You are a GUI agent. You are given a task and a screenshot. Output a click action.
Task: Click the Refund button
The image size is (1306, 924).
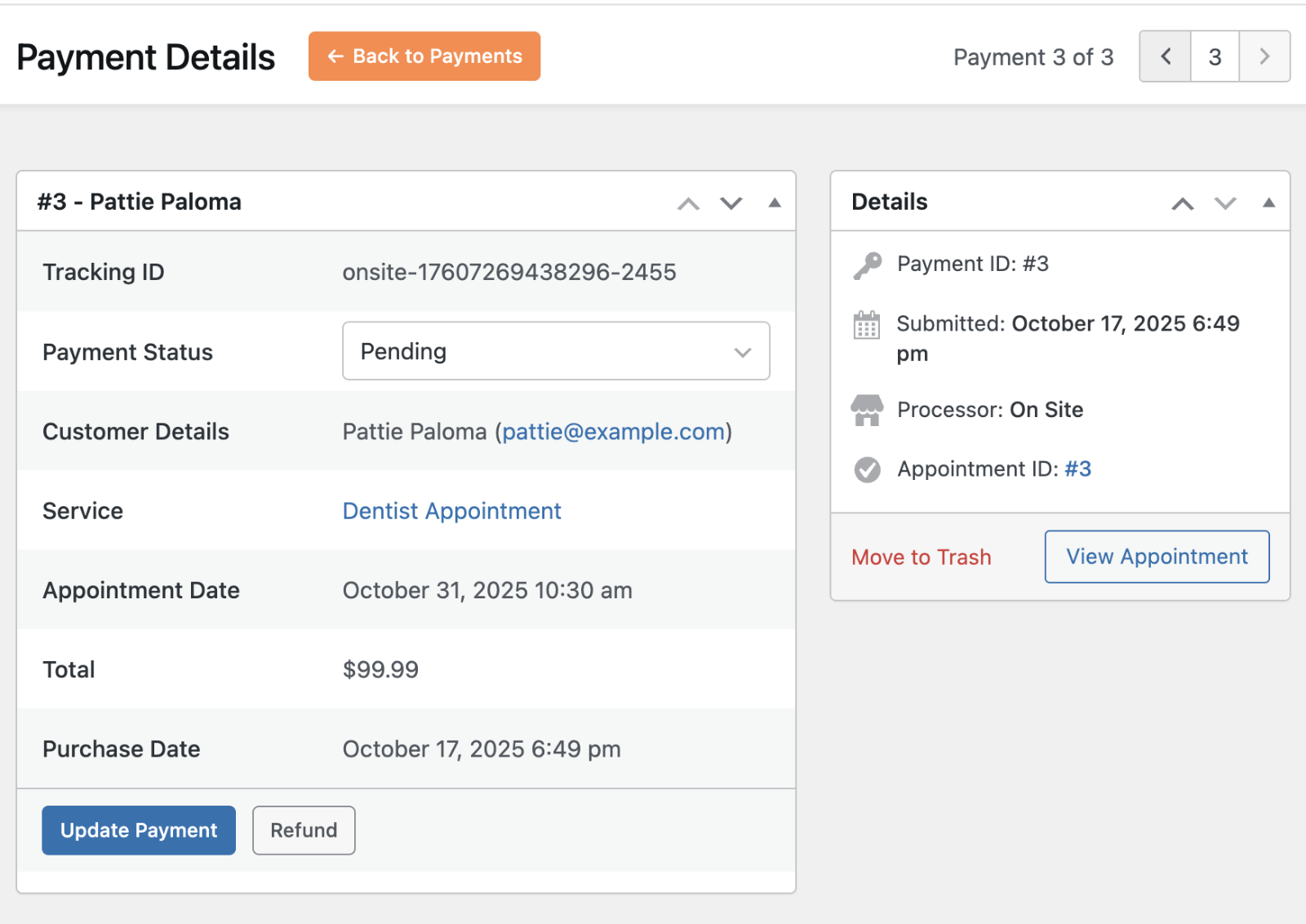point(304,830)
